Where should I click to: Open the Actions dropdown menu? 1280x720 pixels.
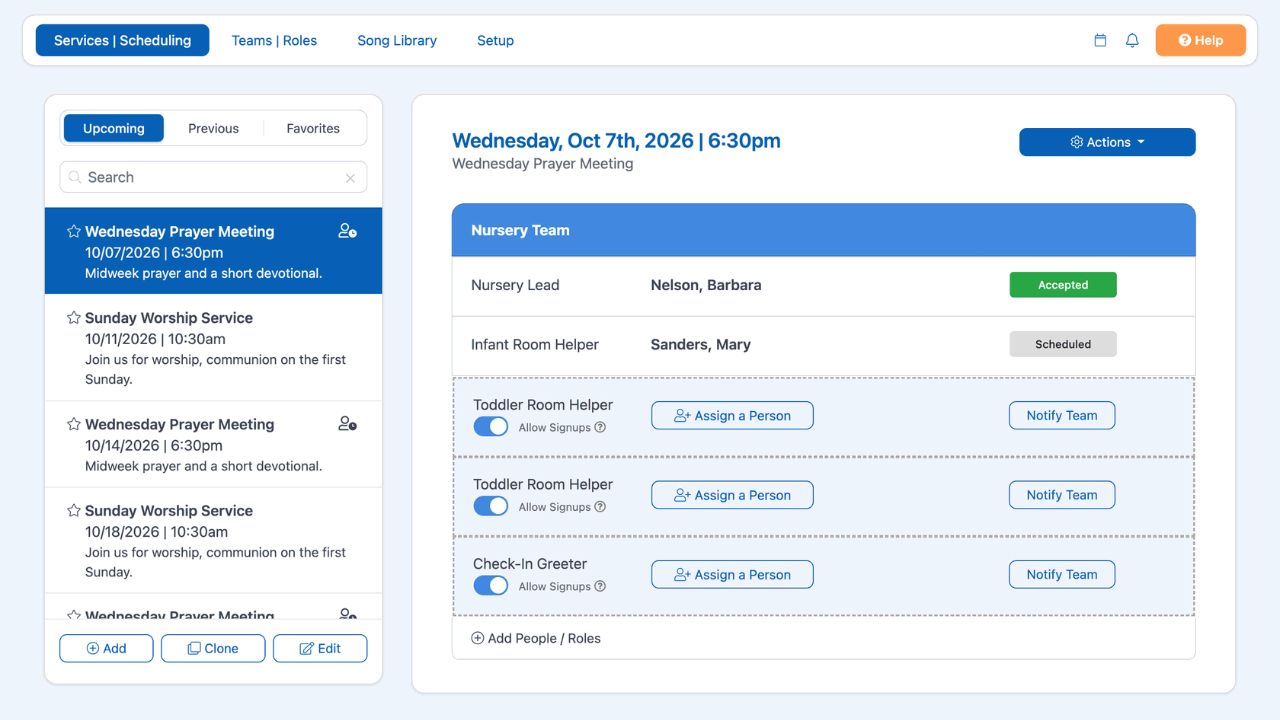(1107, 142)
